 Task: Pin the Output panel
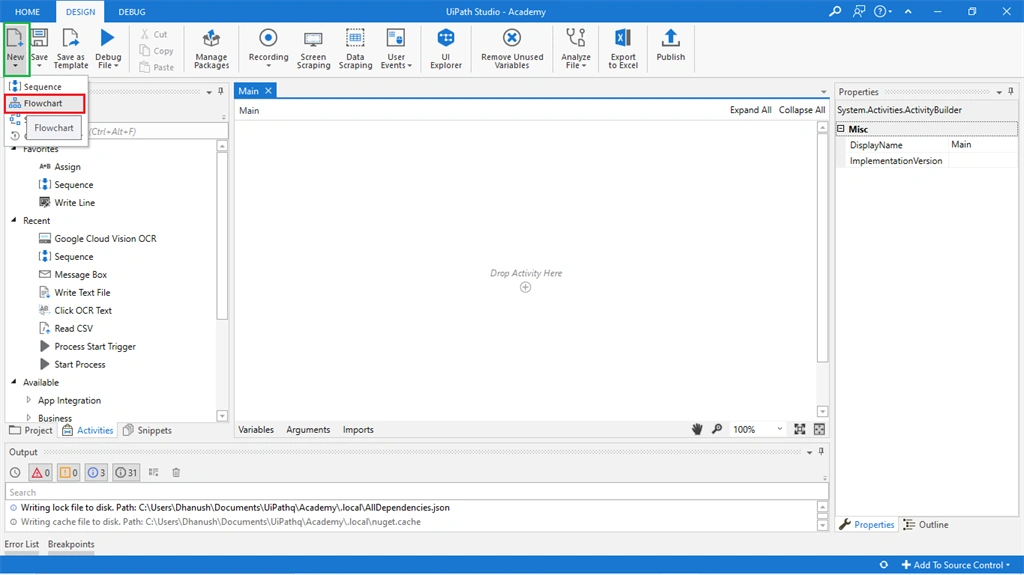point(821,452)
